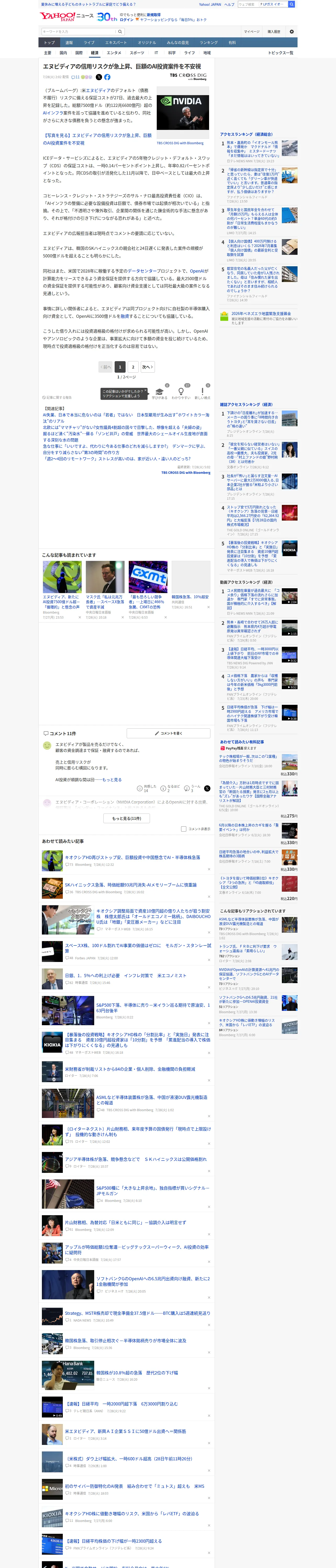Click the news keyword search input field
This screenshot has height=1568, width=336.
(79, 32)
